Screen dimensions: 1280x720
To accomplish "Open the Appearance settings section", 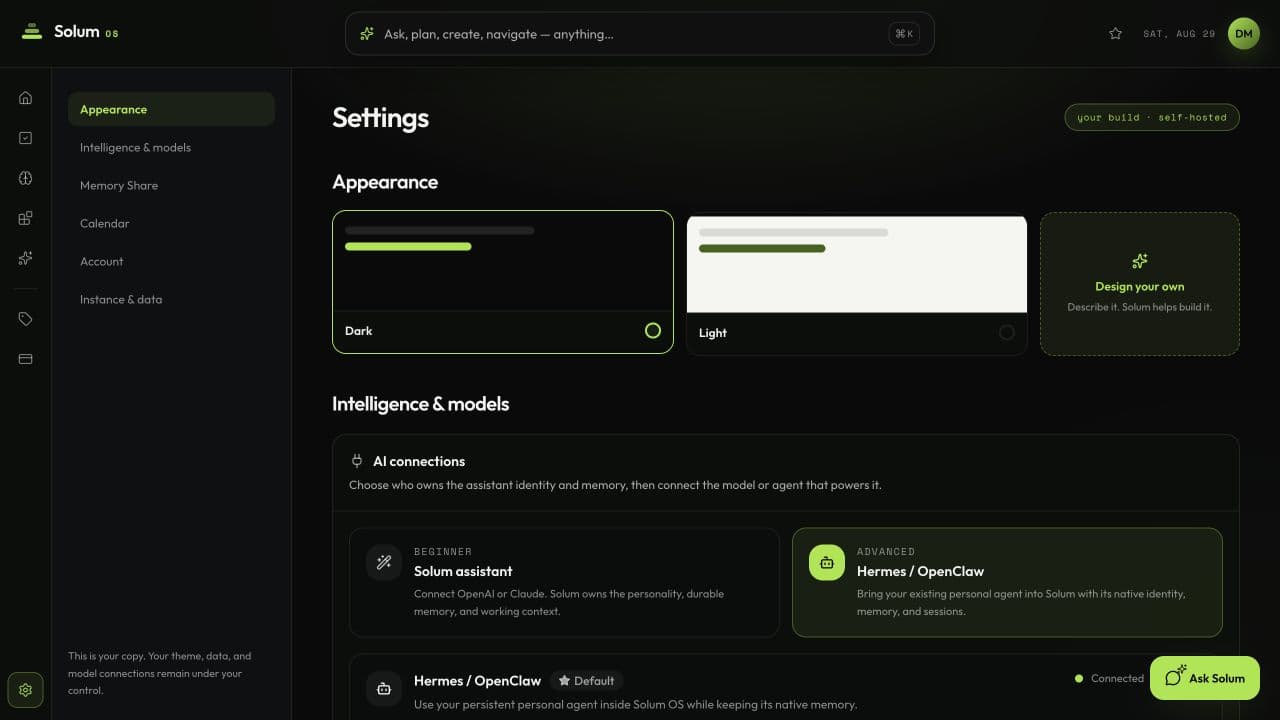I will click(171, 110).
